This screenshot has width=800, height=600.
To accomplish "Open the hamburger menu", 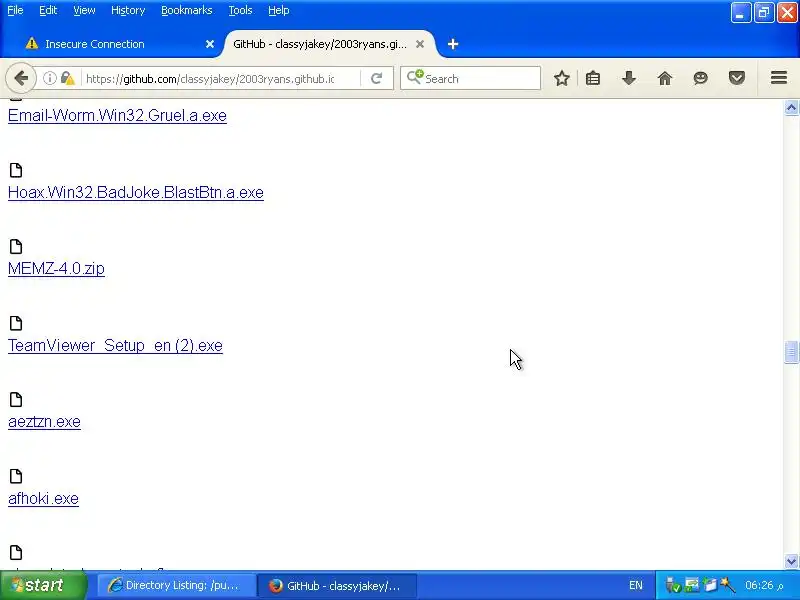I will [779, 78].
